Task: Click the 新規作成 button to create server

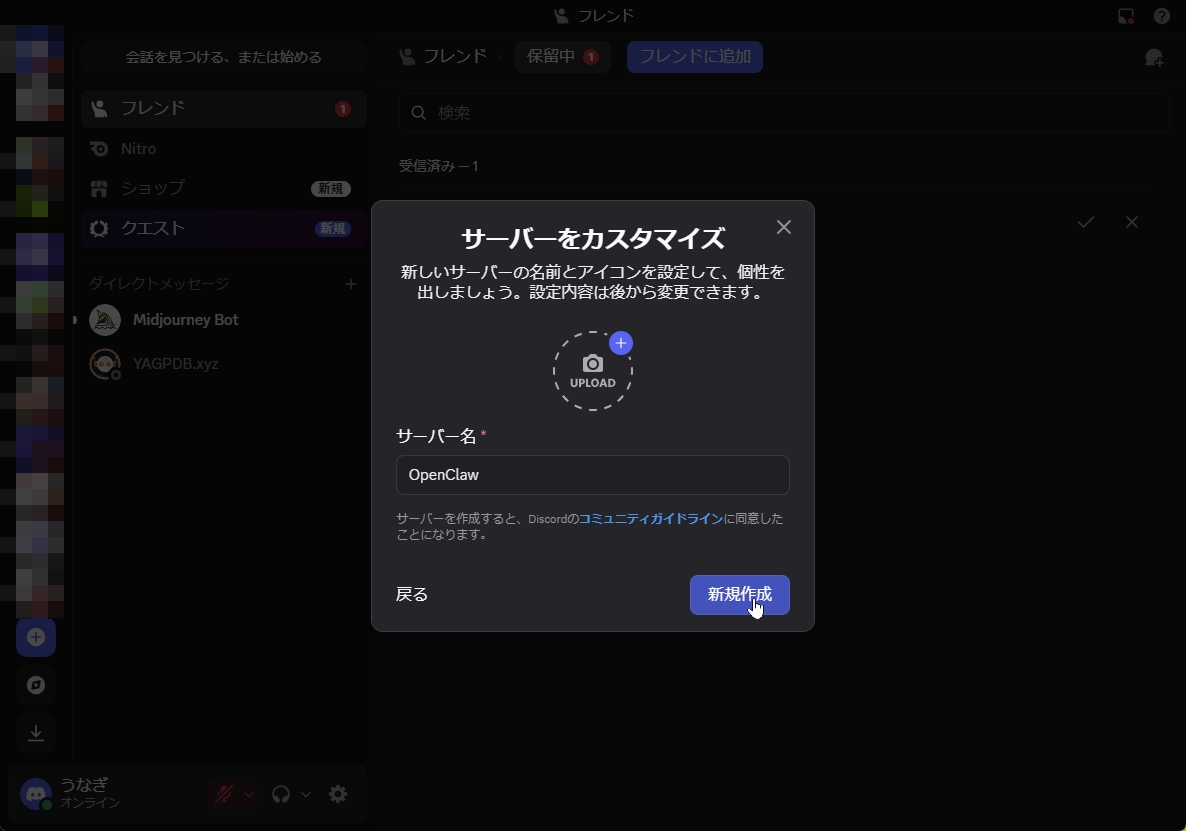Action: (740, 595)
